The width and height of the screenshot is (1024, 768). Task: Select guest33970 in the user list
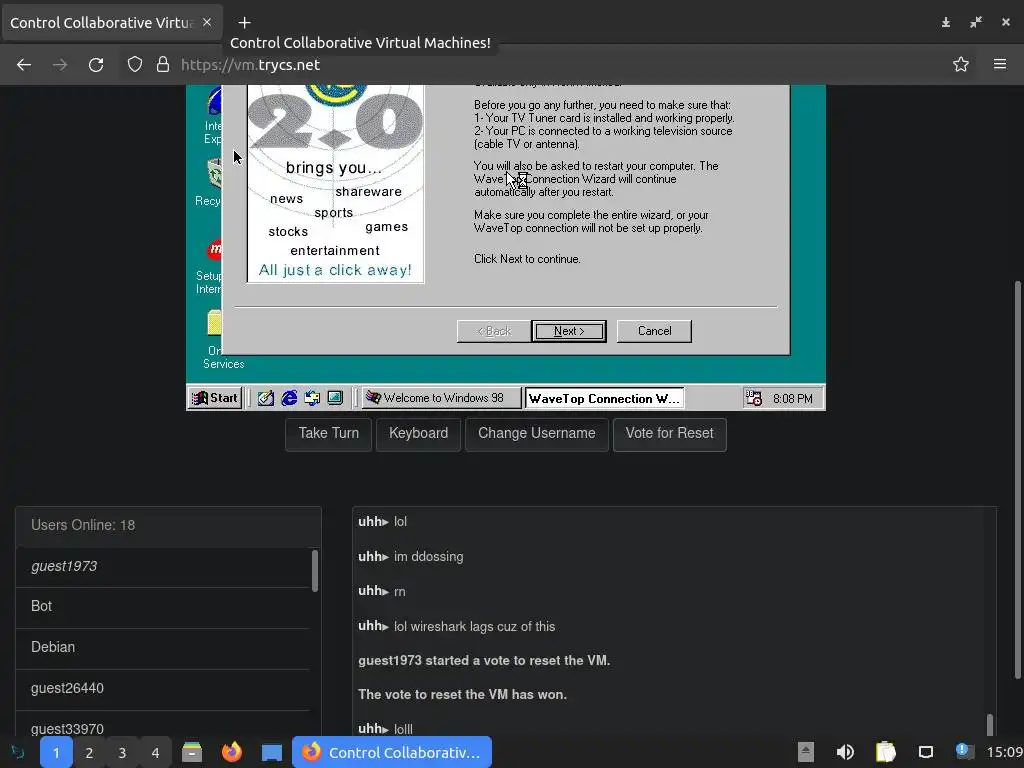(x=163, y=725)
